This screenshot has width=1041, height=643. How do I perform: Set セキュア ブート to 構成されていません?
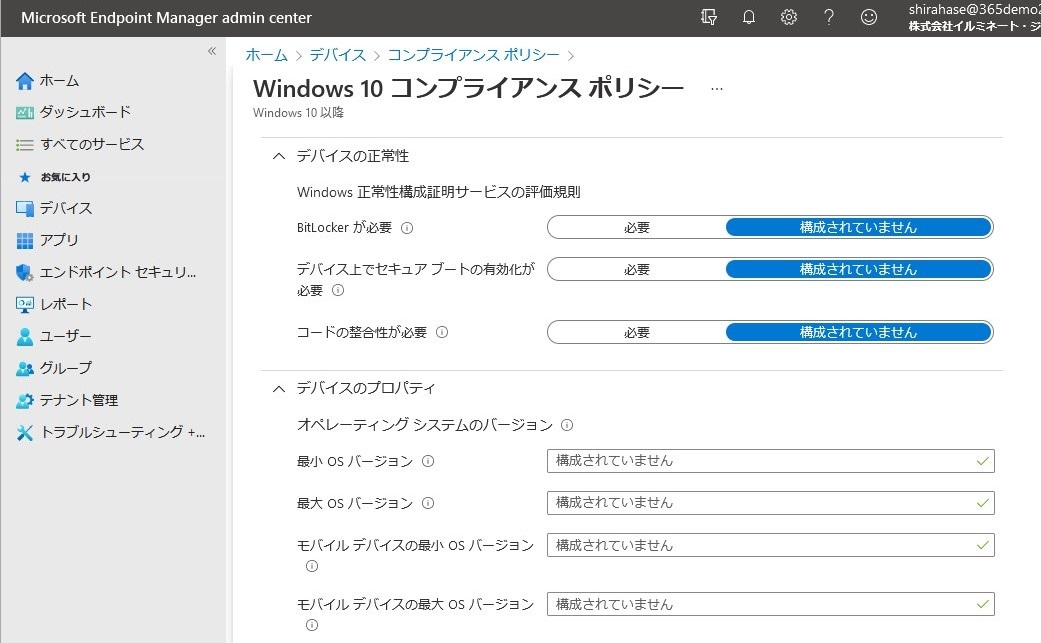pos(858,269)
